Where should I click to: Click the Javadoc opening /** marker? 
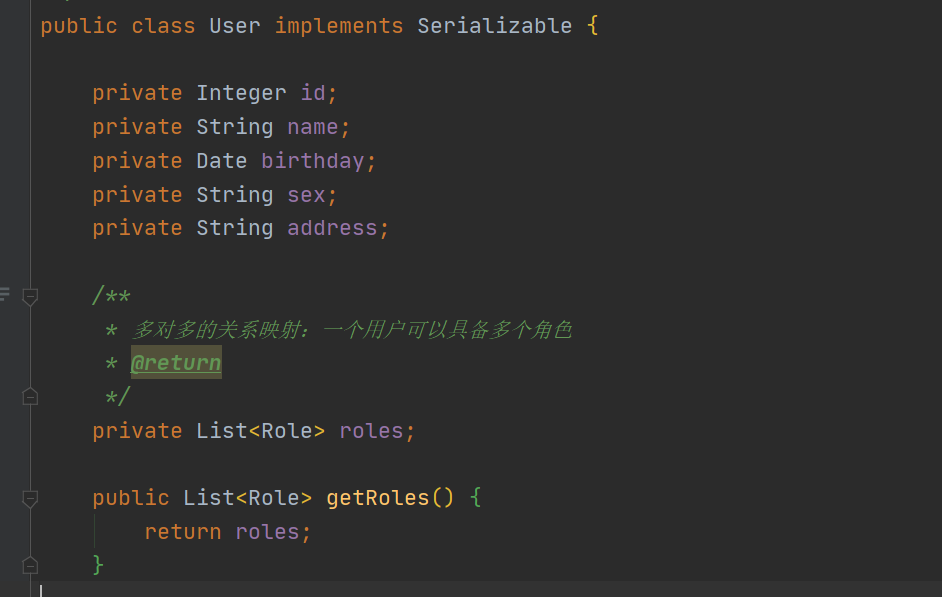[x=112, y=296]
